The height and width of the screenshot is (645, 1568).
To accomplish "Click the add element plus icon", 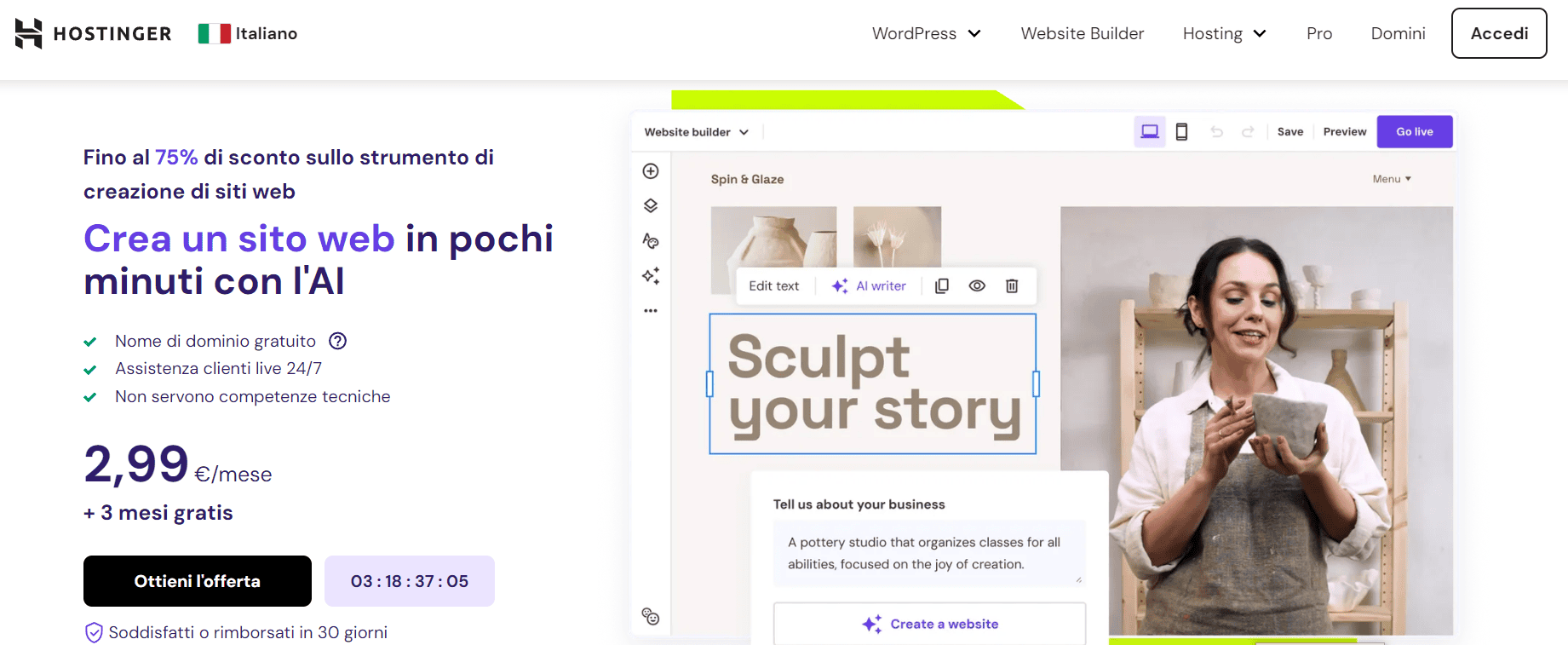I will tap(651, 171).
